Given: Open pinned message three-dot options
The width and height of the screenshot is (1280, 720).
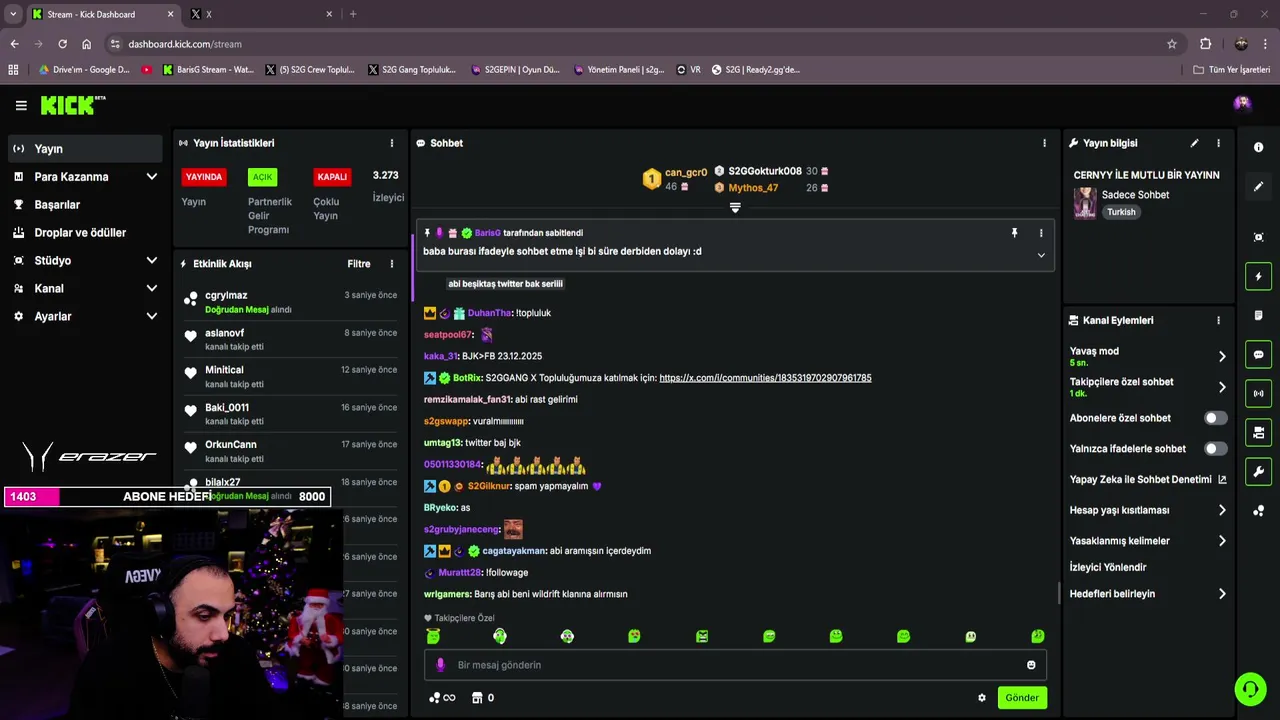Looking at the screenshot, I should tap(1041, 233).
